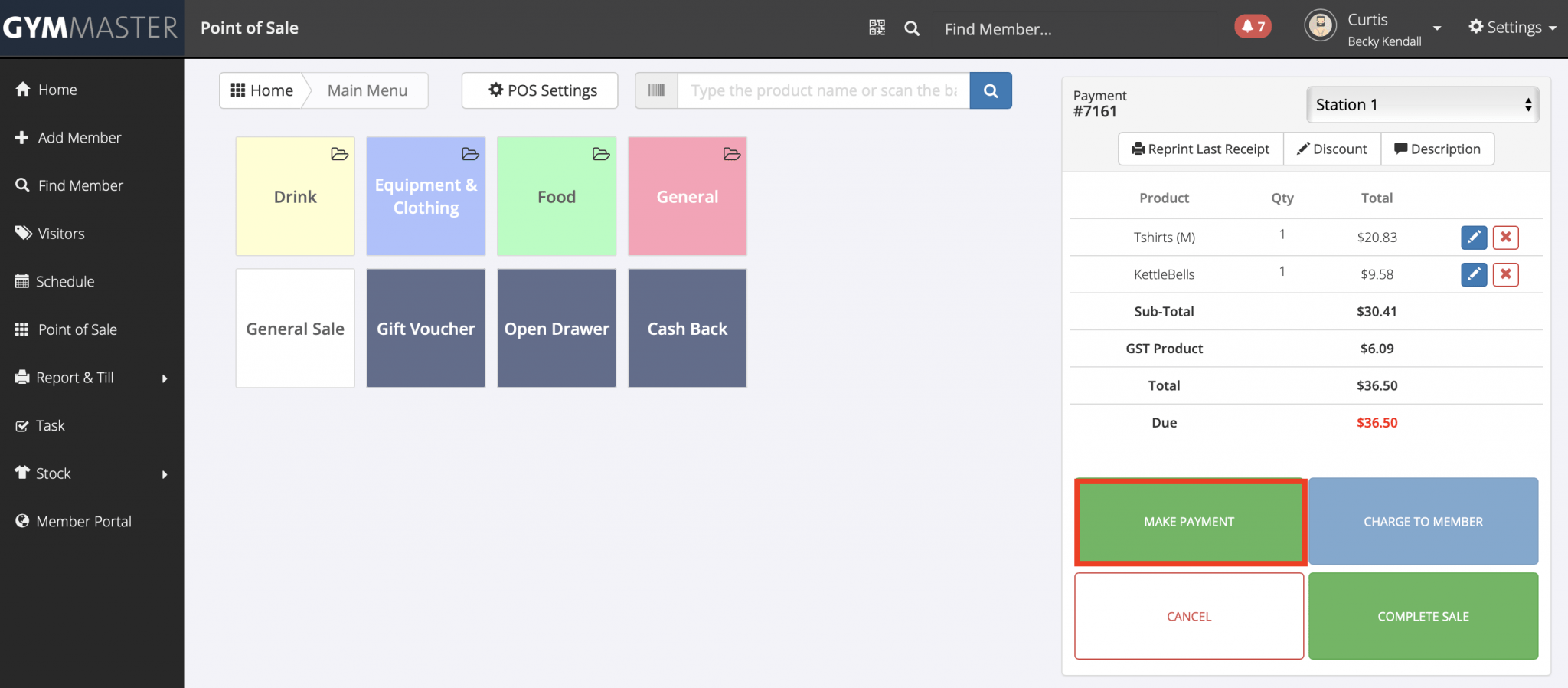Click the Home breadcrumb button
The image size is (1568, 688).
pyautogui.click(x=262, y=90)
